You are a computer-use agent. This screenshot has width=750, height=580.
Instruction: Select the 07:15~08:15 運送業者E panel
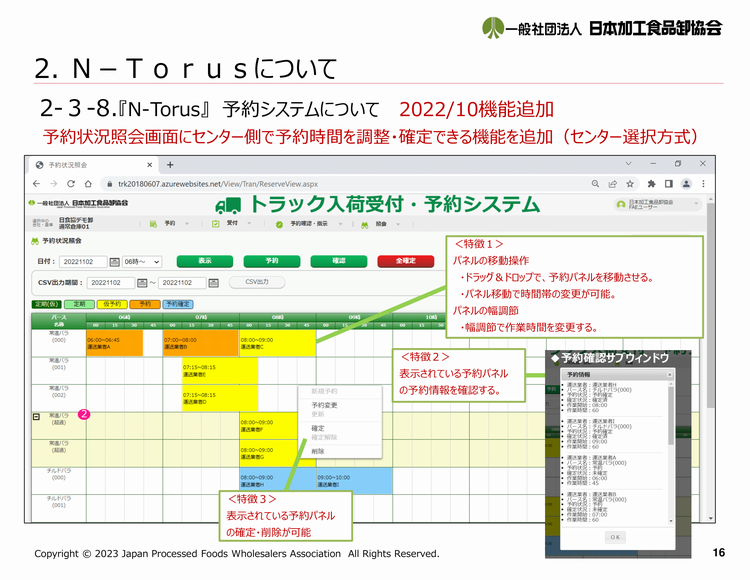220,371
